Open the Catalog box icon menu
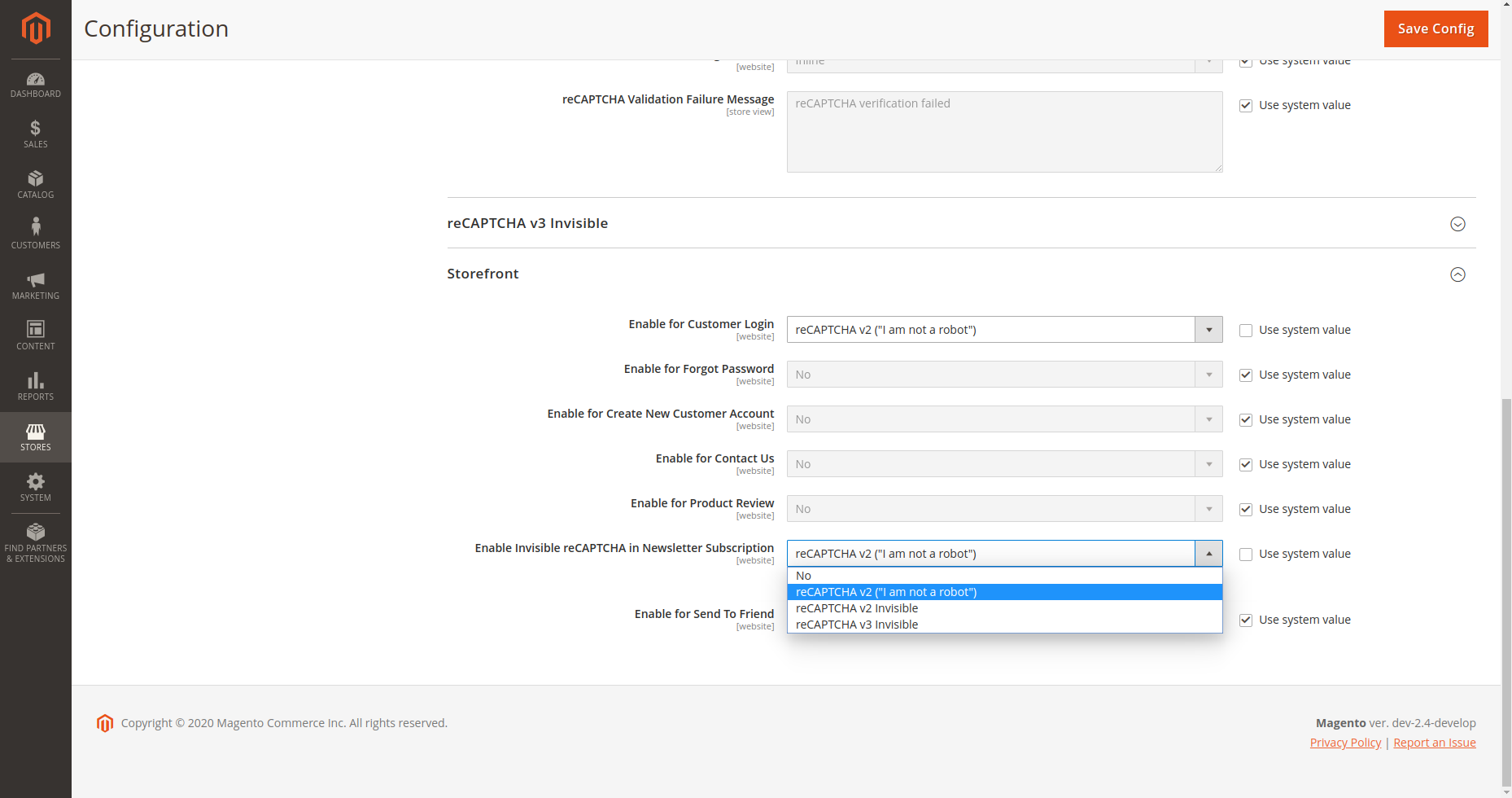Viewport: 1512px width, 798px height. (36, 185)
